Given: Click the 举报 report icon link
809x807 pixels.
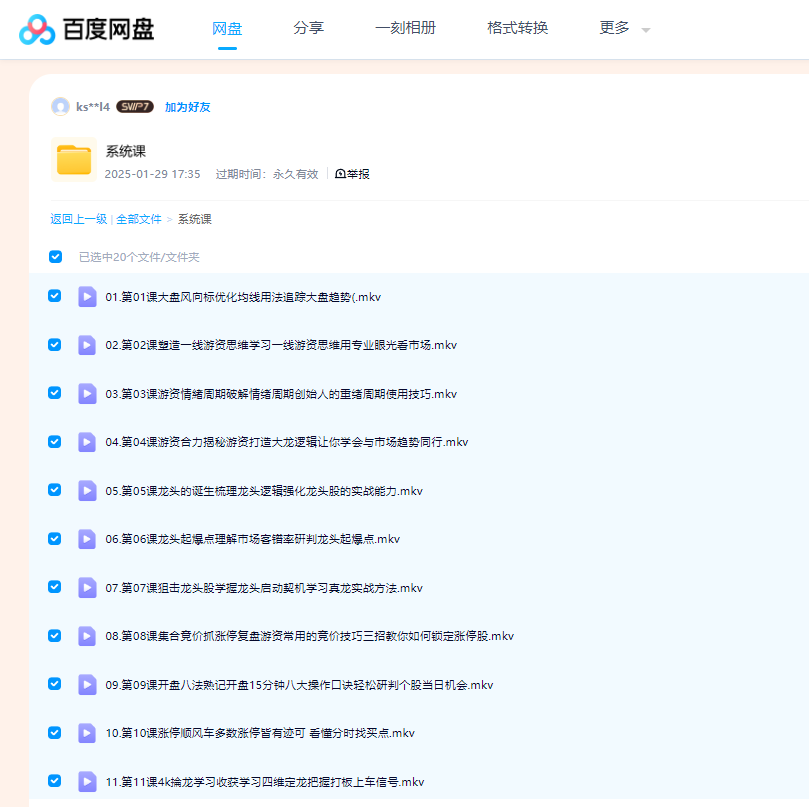Looking at the screenshot, I should pyautogui.click(x=352, y=174).
